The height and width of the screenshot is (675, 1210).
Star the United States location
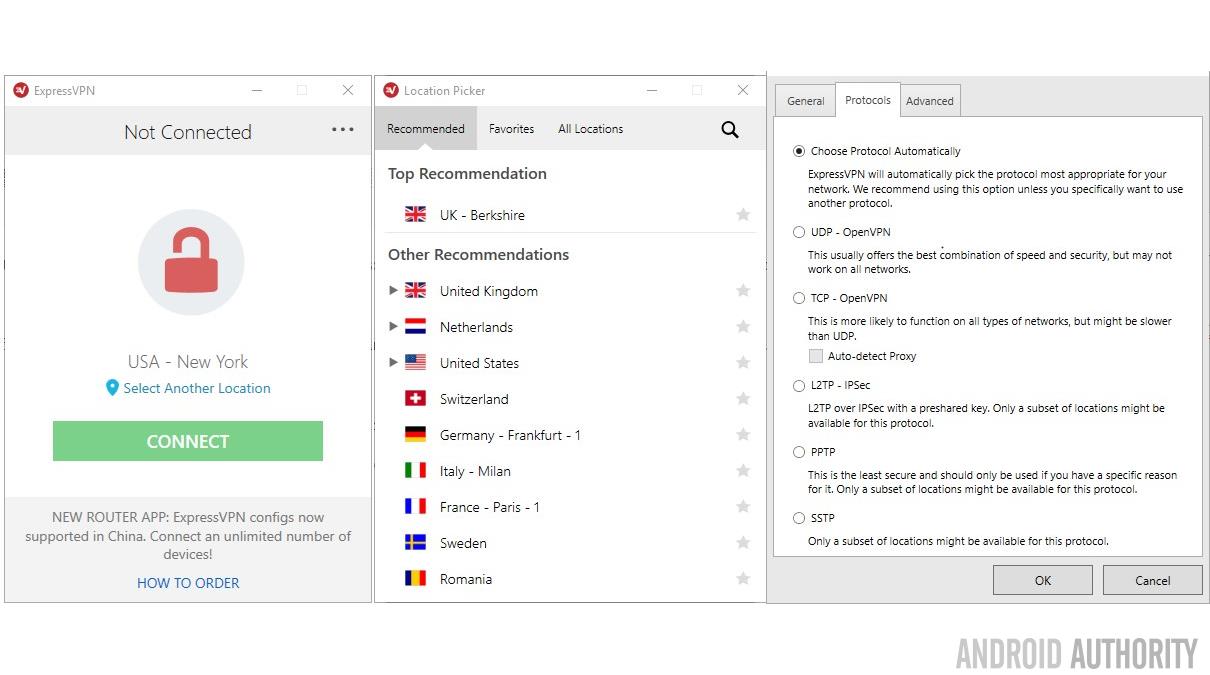click(743, 362)
